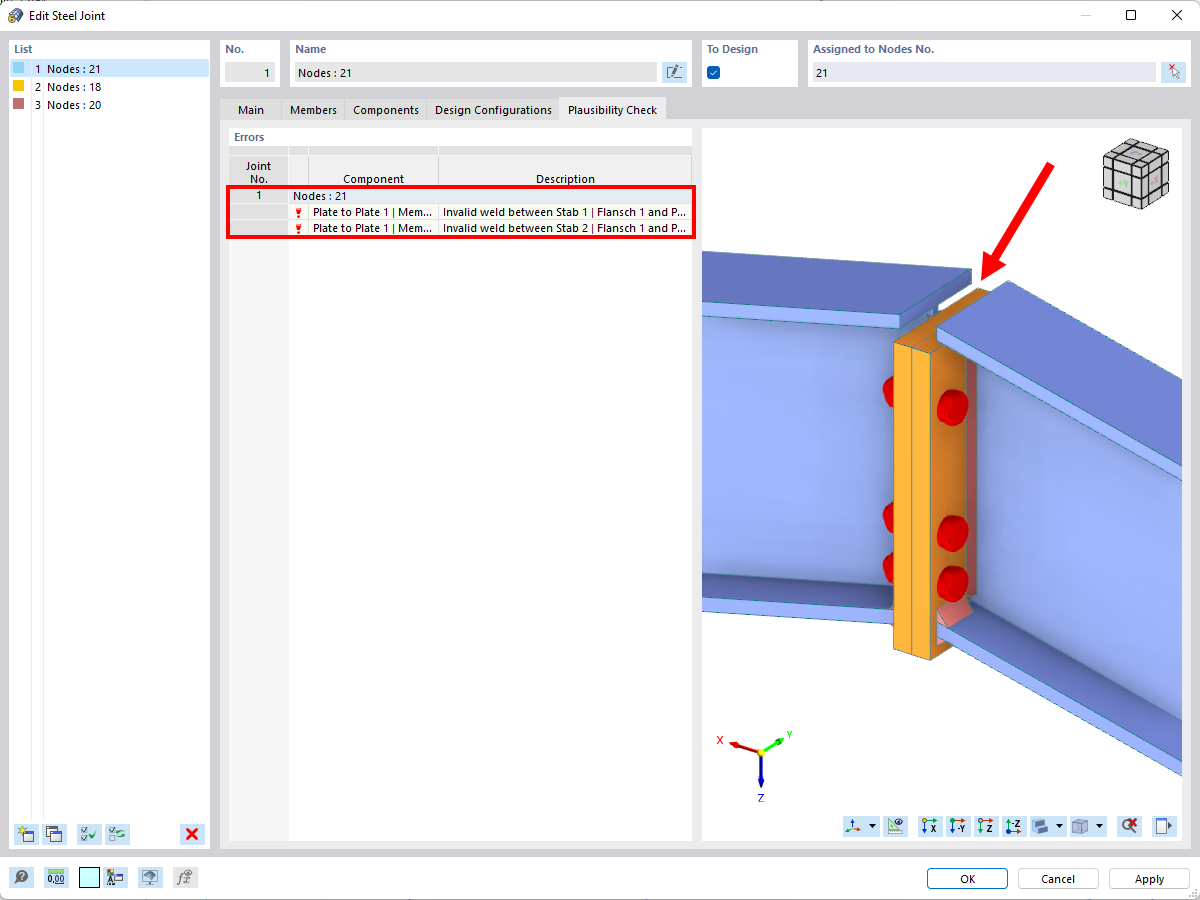The width and height of the screenshot is (1200, 900).
Task: Open help speech-bubble icon
Action: pos(22,877)
